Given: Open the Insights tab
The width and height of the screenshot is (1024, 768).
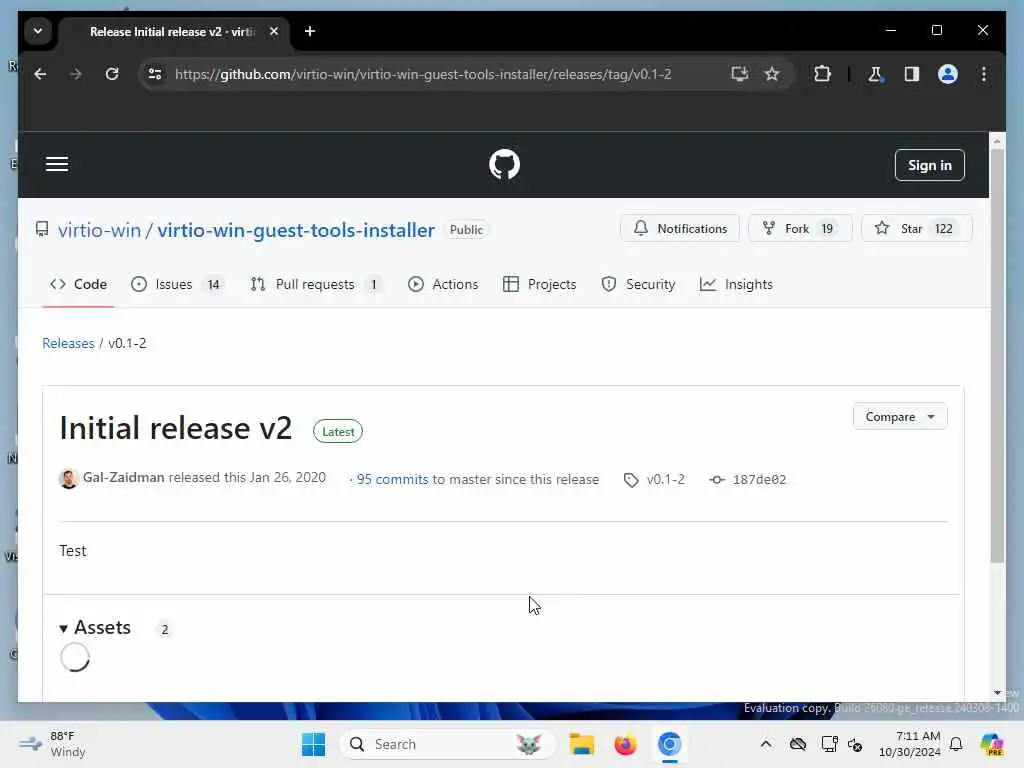Looking at the screenshot, I should click(x=736, y=284).
